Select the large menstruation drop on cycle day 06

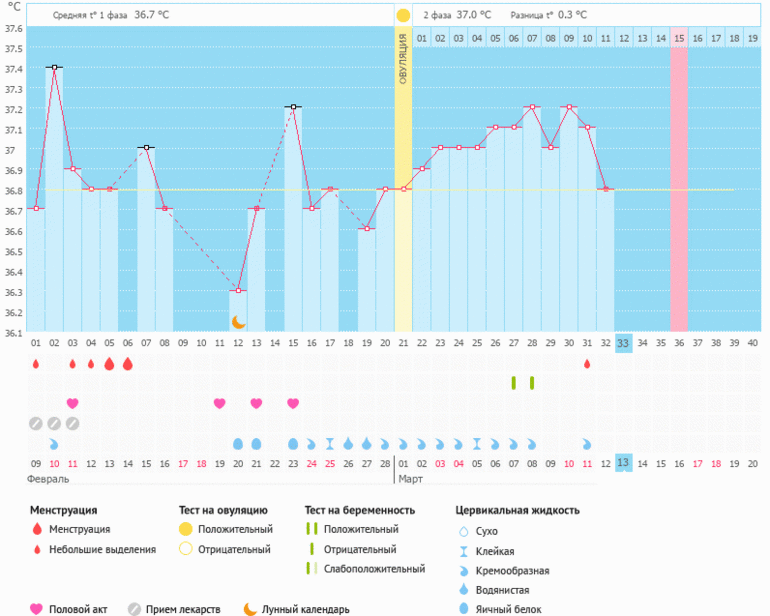click(x=127, y=364)
